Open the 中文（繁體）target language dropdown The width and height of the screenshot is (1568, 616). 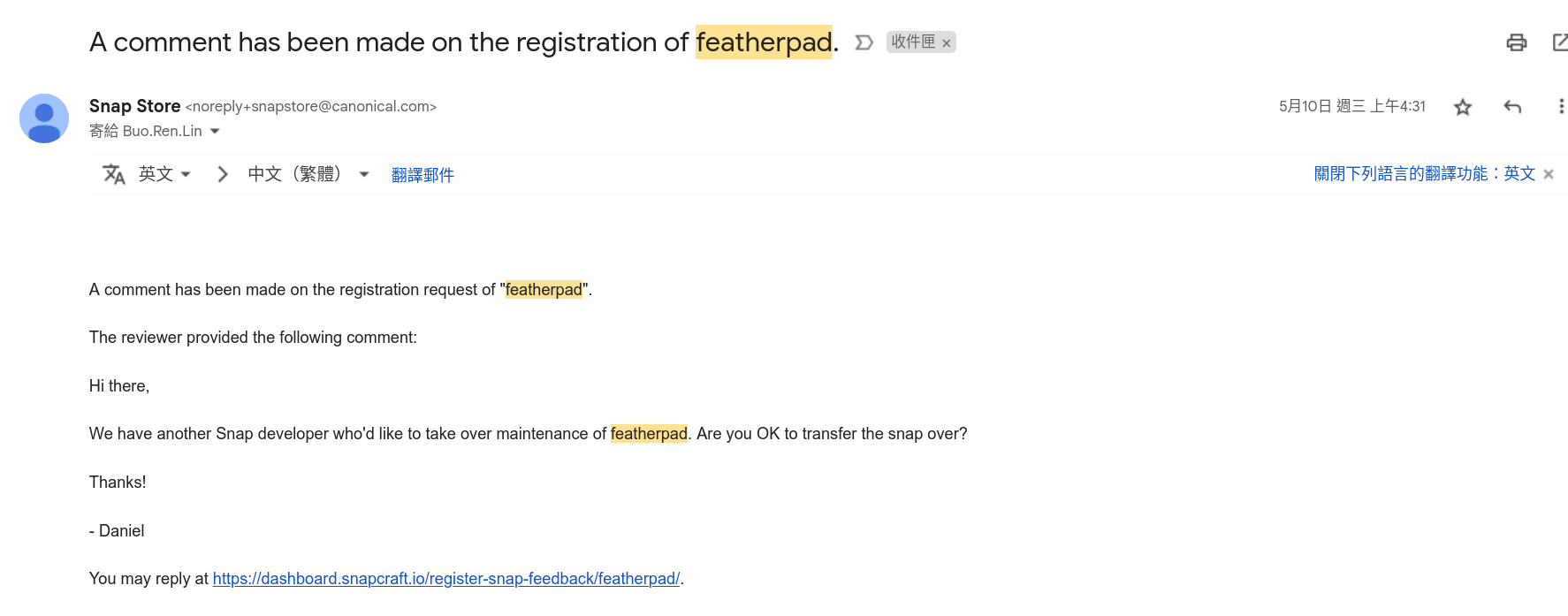coord(308,174)
